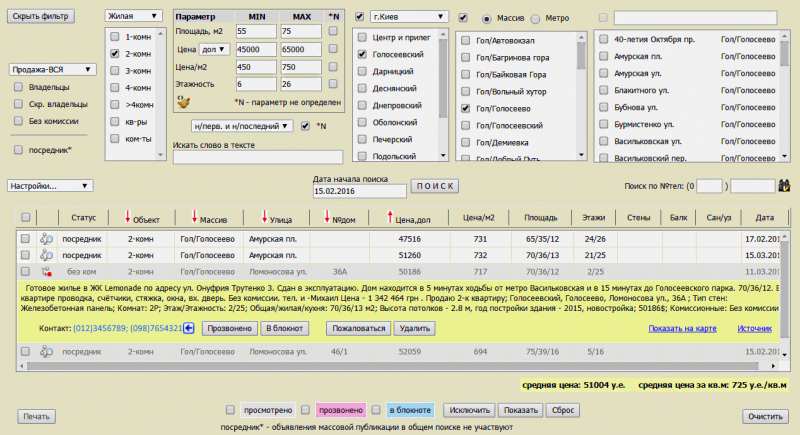Image resolution: width=800 pixels, height=435 pixels.
Task: Click agent icon in 47516 listing row
Action: [x=45, y=239]
